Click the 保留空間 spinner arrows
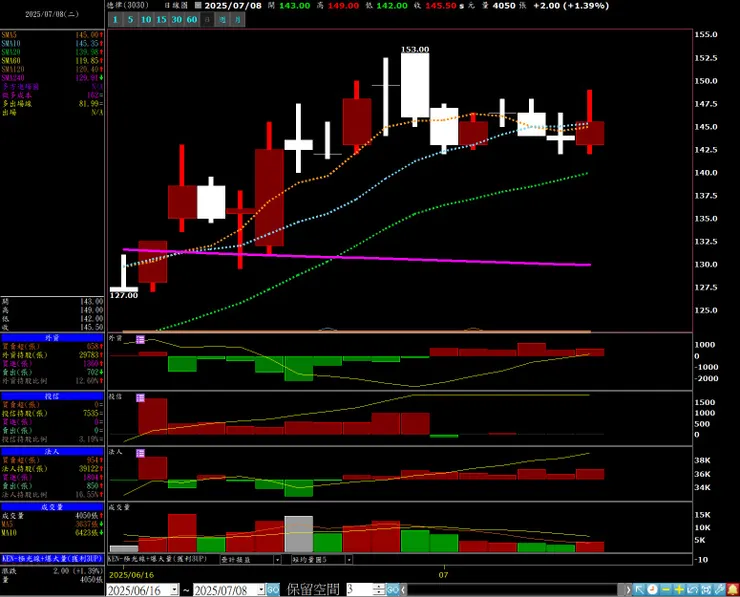The image size is (740, 597). (379, 590)
